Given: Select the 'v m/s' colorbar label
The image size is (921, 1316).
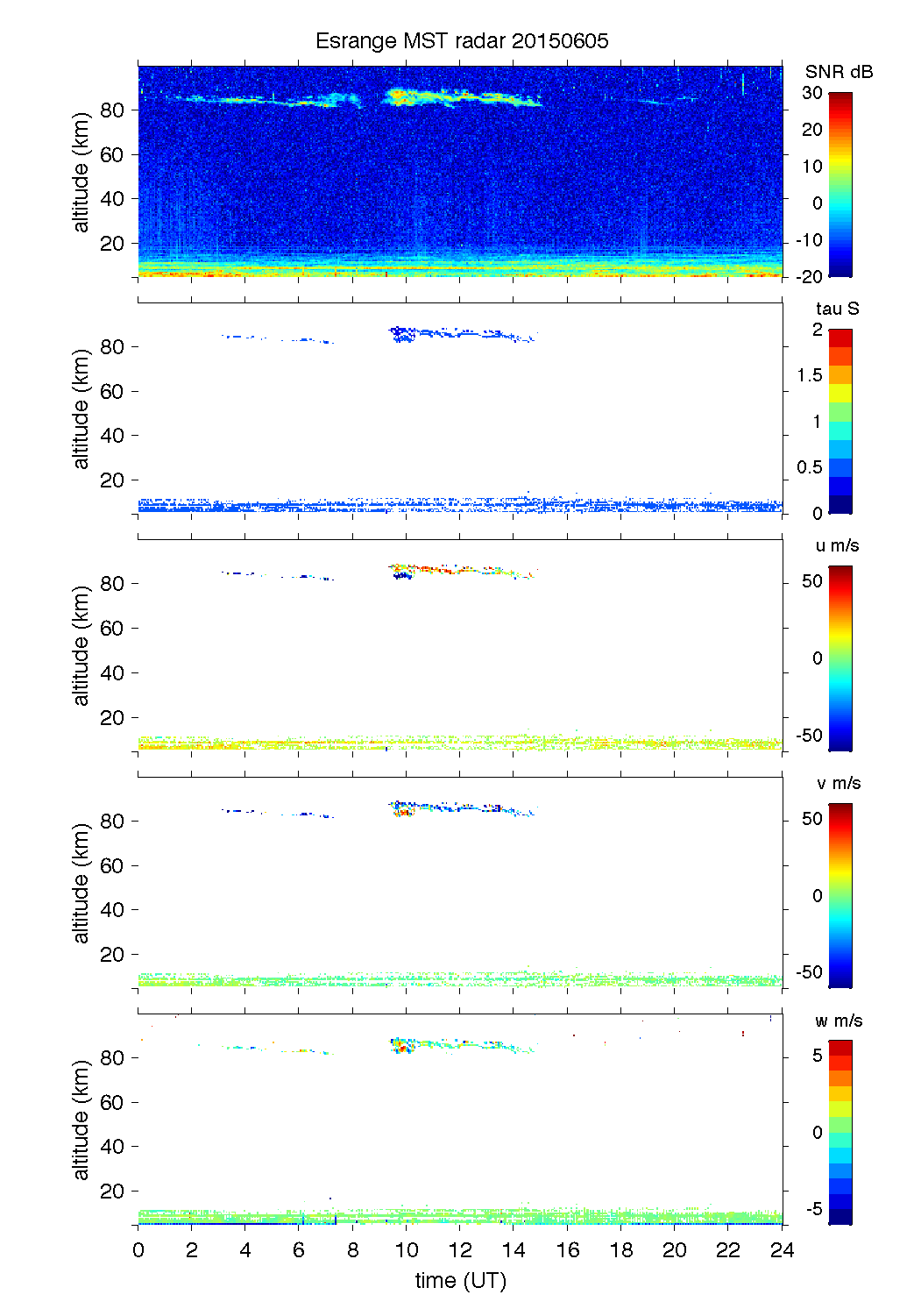Looking at the screenshot, I should (x=838, y=783).
